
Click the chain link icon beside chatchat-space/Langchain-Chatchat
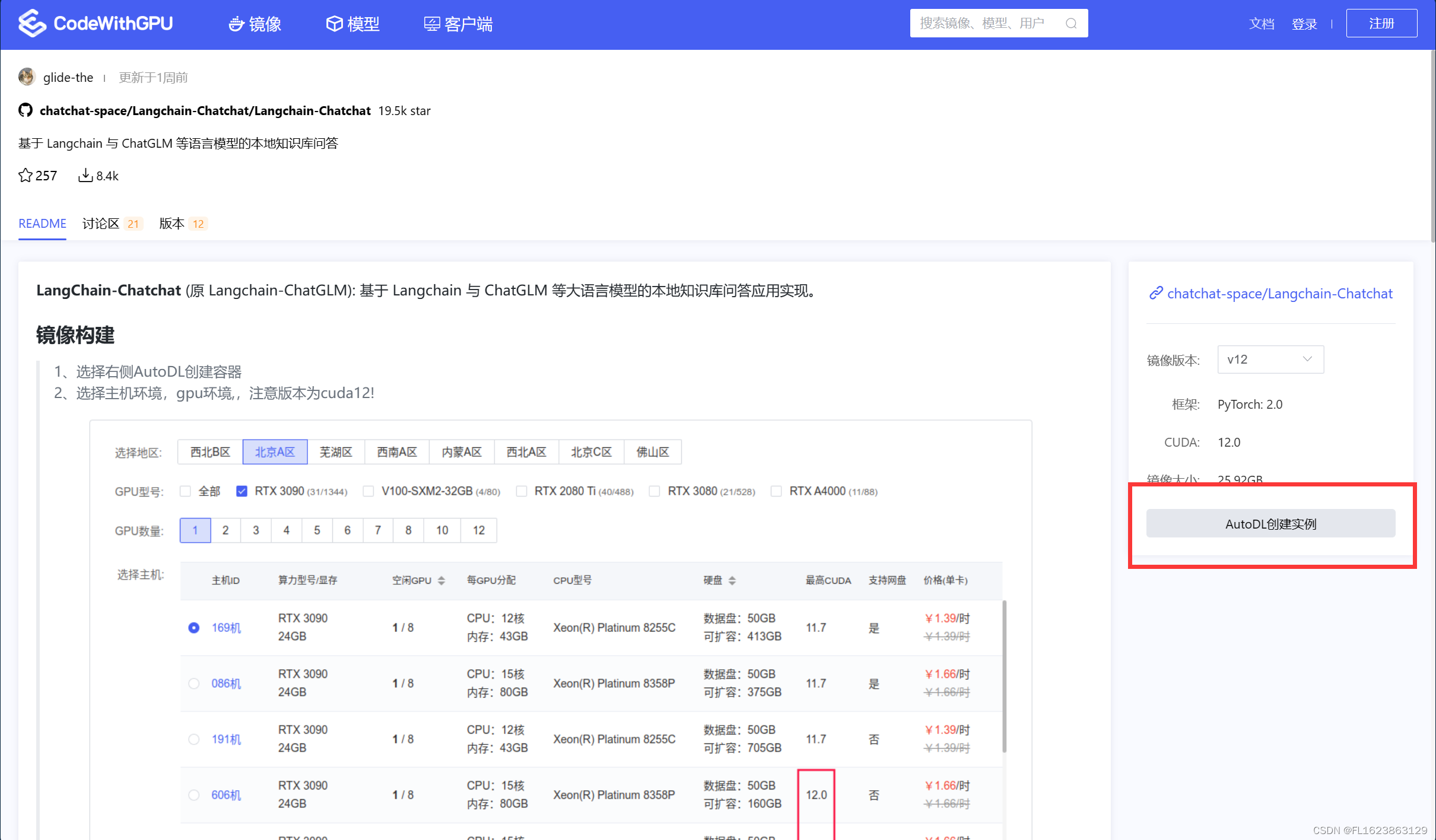pos(1155,293)
